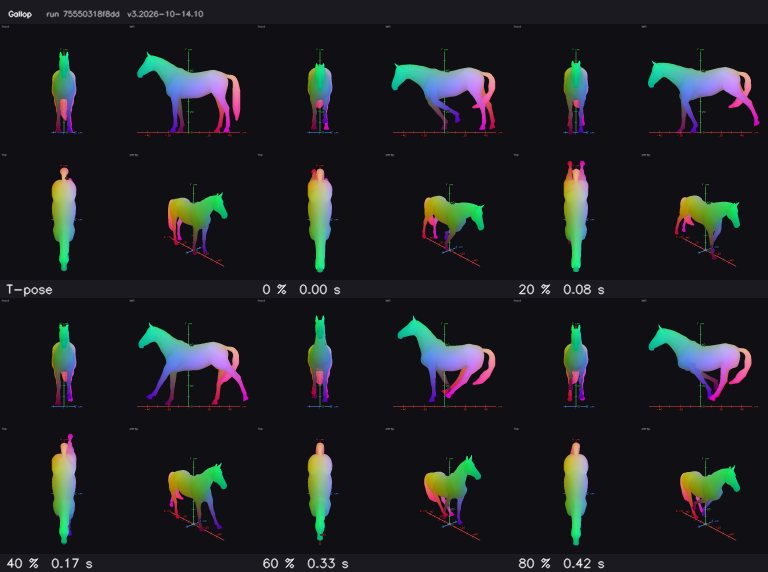Viewport: 768px width, 572px height.
Task: Select the 20 % frame top-down view horse
Action: point(576,216)
